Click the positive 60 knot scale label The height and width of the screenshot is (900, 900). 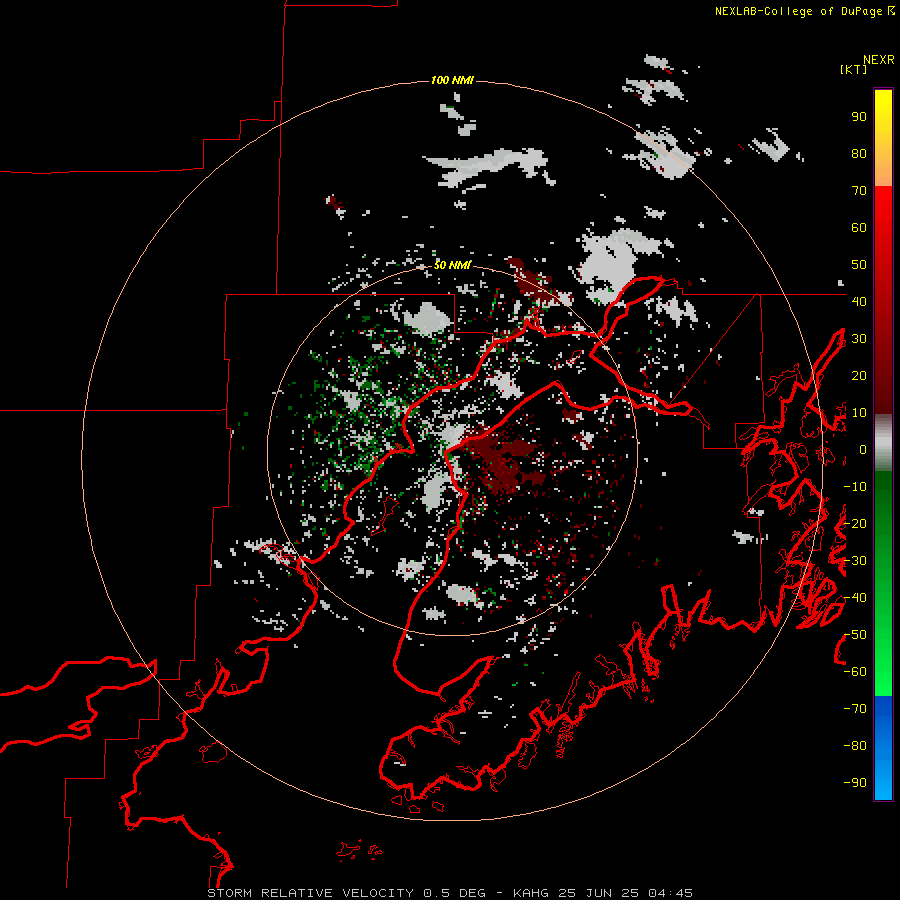(x=859, y=227)
